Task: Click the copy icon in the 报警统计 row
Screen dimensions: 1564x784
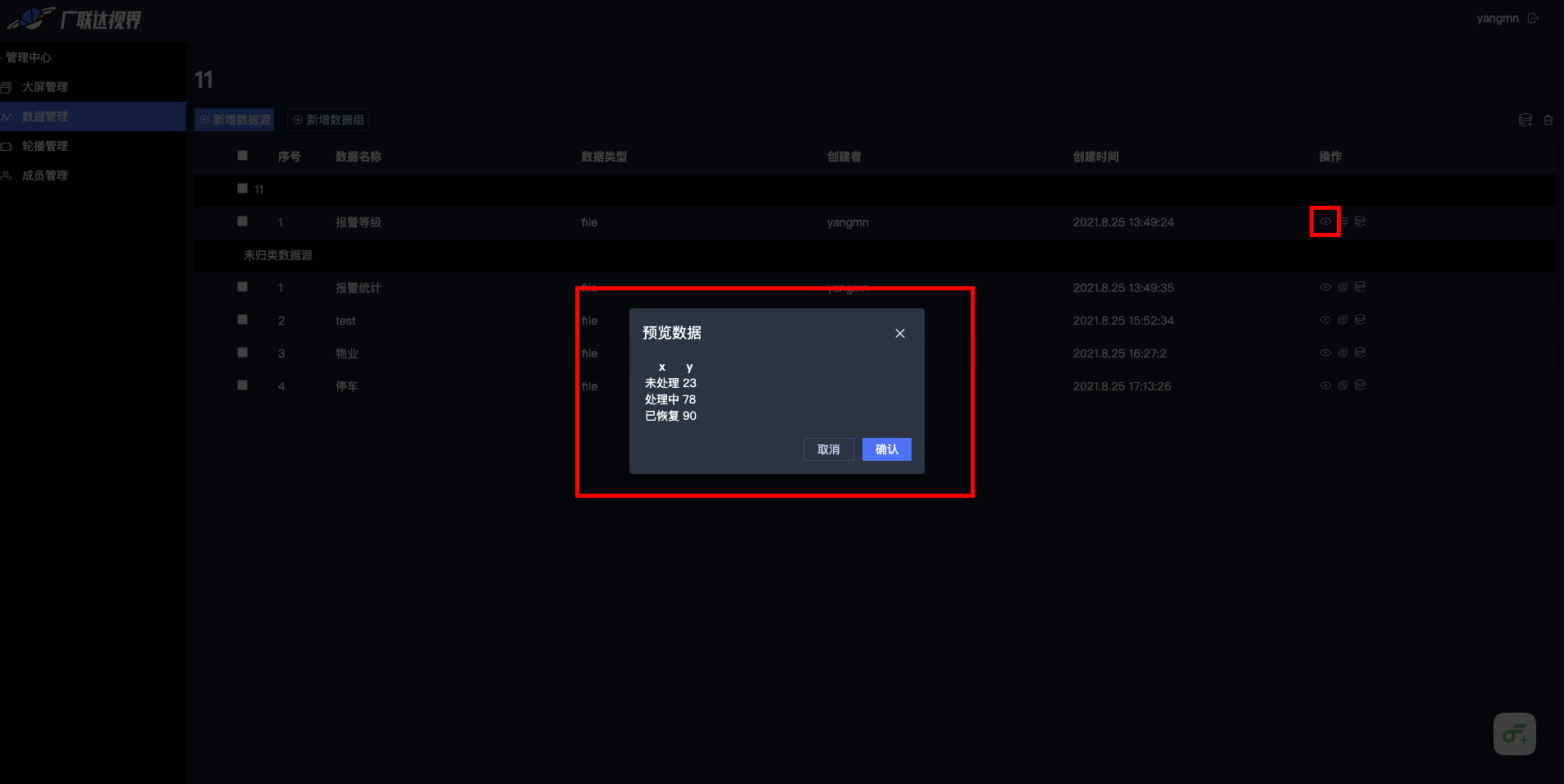Action: [x=1342, y=287]
